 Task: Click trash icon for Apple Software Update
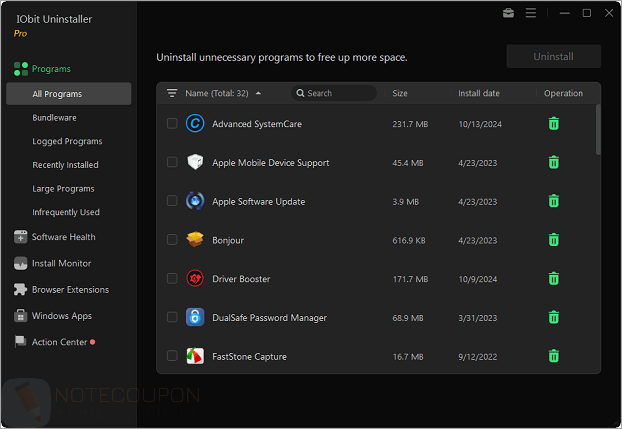(x=554, y=201)
